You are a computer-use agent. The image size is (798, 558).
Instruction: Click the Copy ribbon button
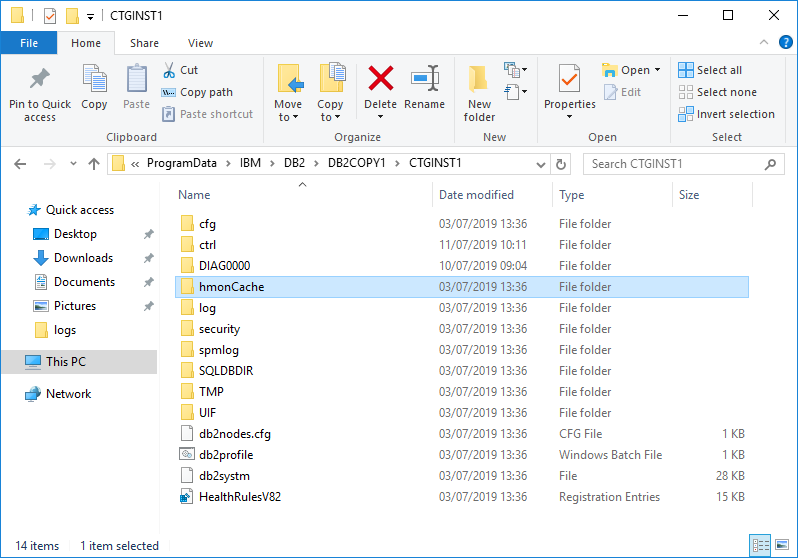[94, 87]
